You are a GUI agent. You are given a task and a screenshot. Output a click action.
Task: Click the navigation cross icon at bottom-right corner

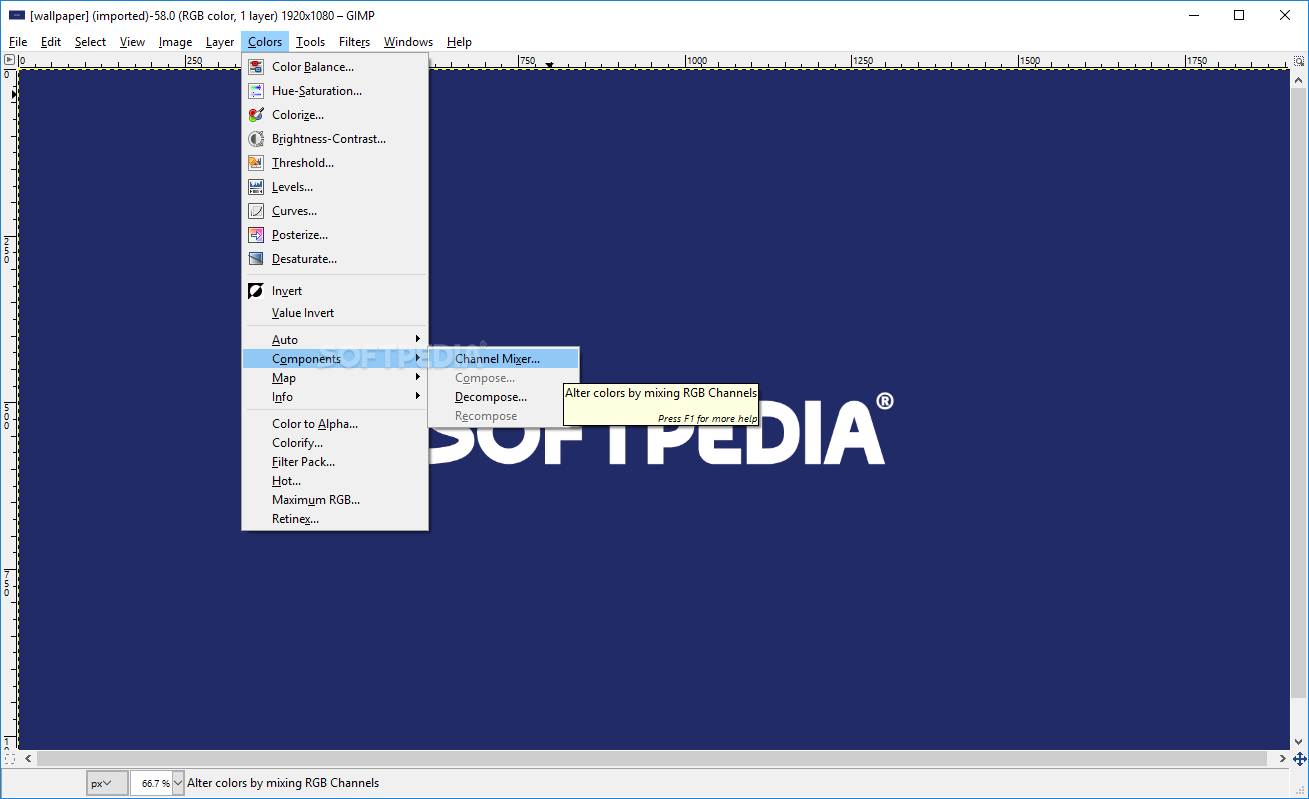(x=1300, y=759)
